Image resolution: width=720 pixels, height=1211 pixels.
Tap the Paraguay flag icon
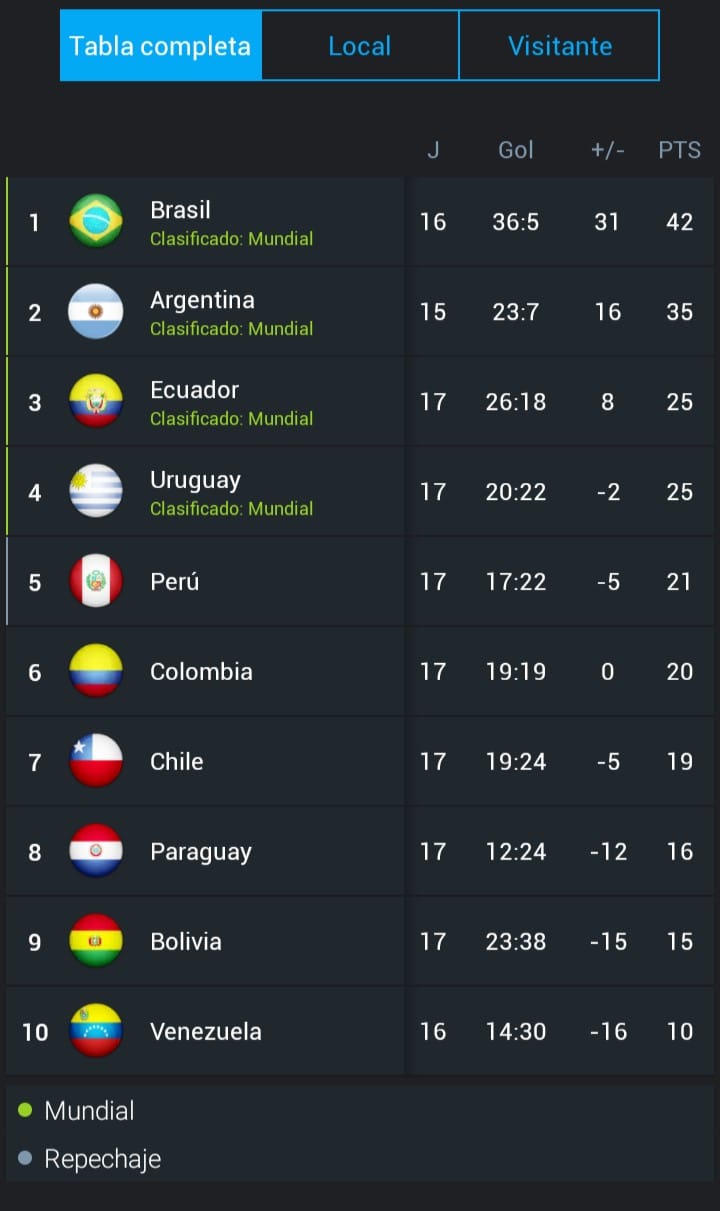pos(96,851)
